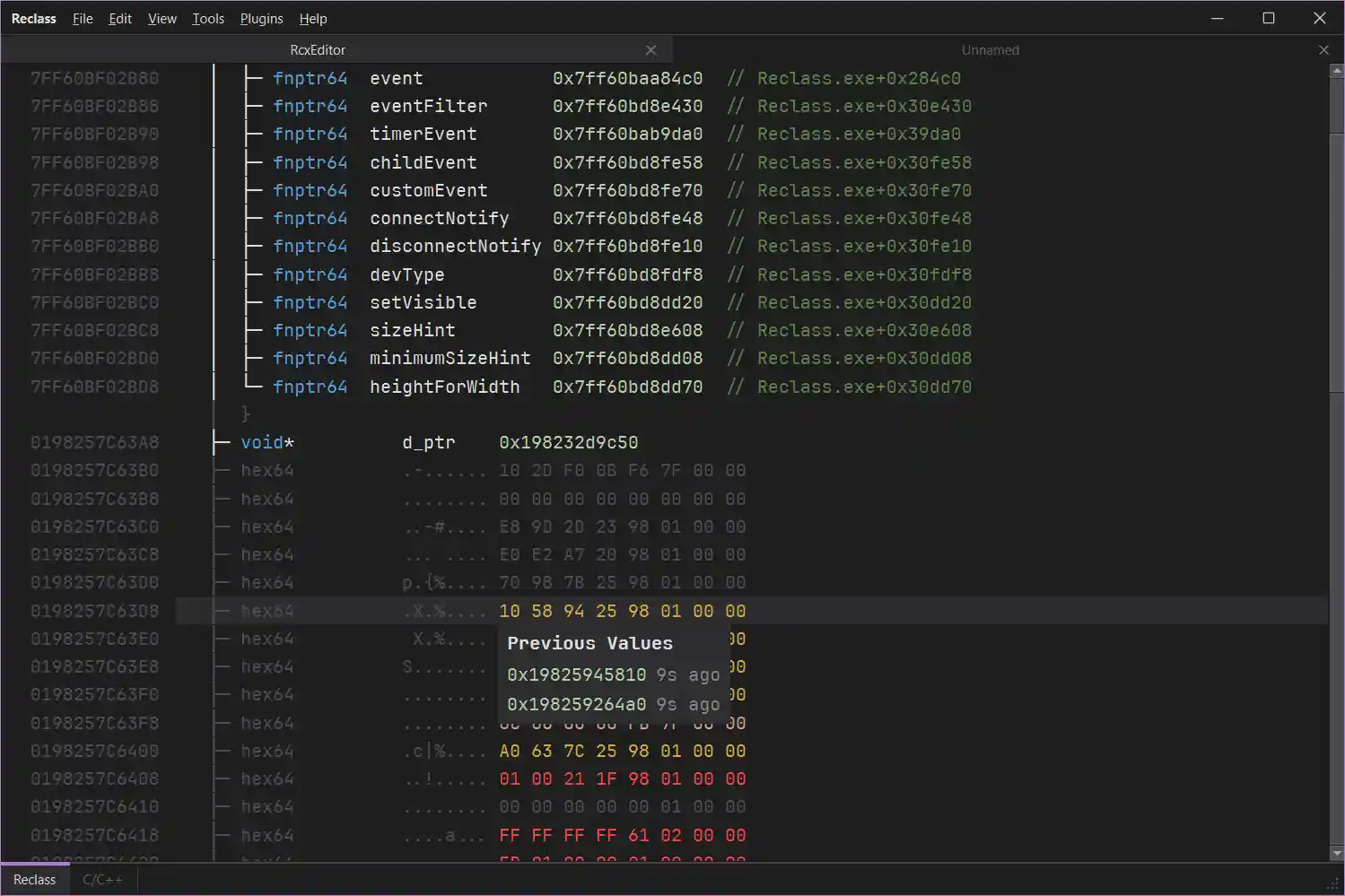The width and height of the screenshot is (1345, 896).
Task: Open the Plugins menu
Action: click(x=260, y=18)
